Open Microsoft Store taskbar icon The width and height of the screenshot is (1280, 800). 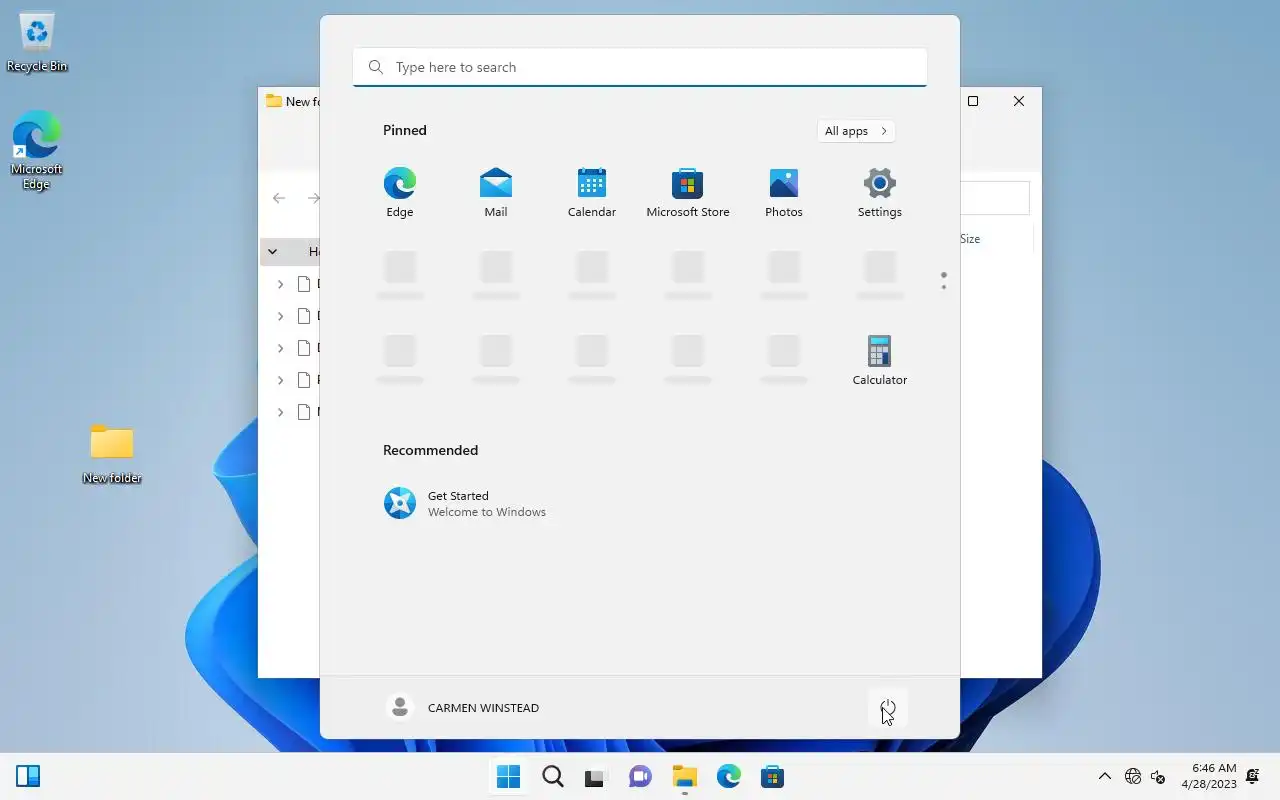click(772, 776)
